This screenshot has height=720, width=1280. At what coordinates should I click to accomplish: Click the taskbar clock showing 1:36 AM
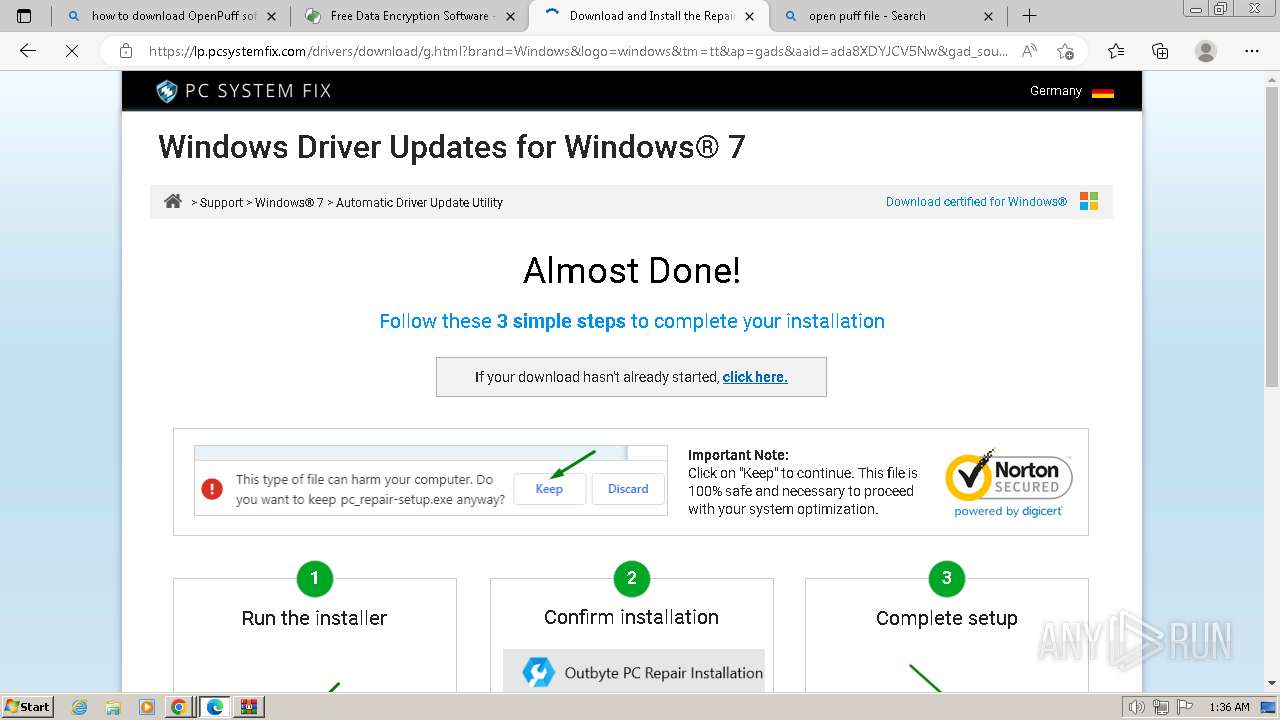1229,707
